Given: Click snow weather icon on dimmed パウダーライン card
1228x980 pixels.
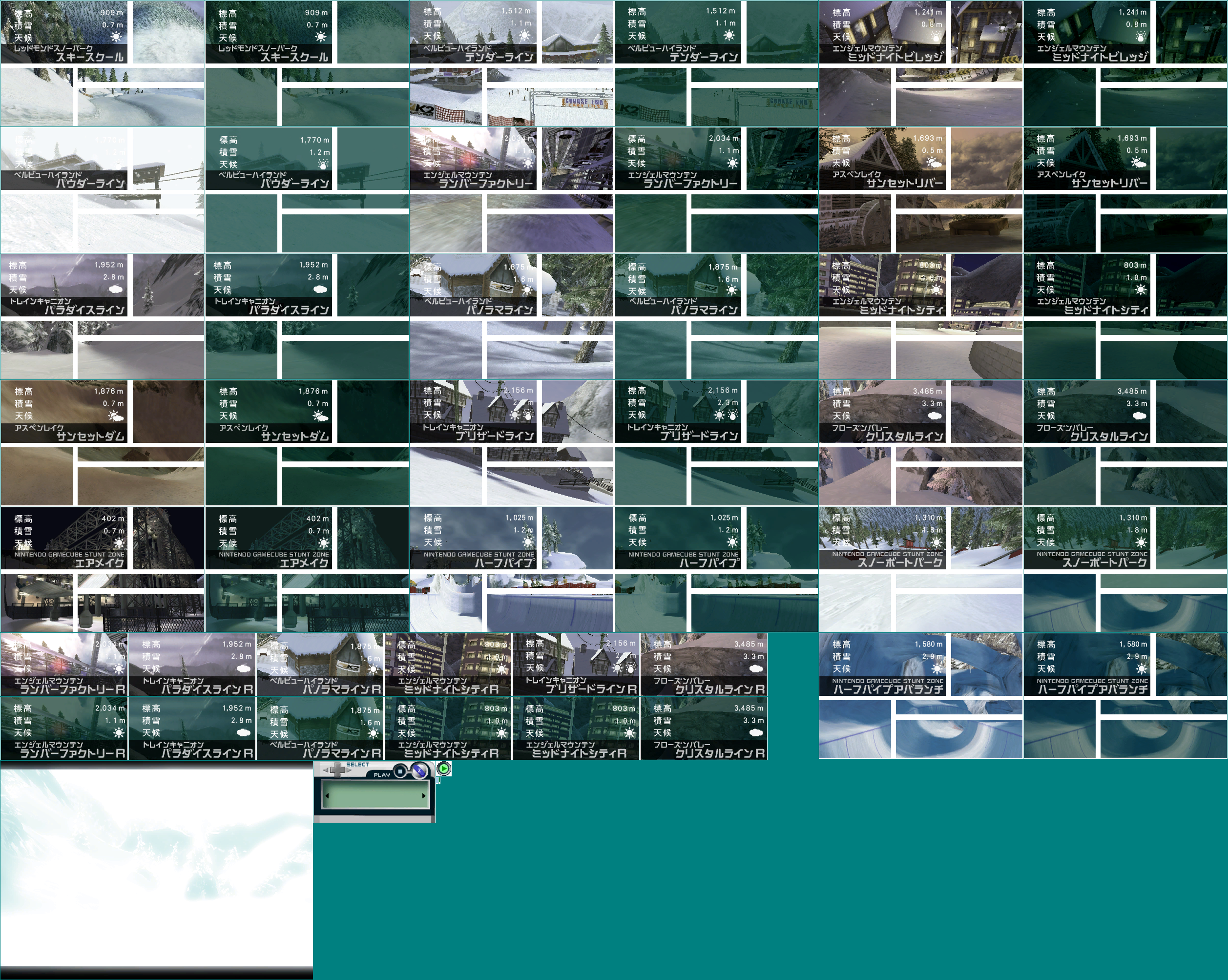Looking at the screenshot, I should pos(323,164).
